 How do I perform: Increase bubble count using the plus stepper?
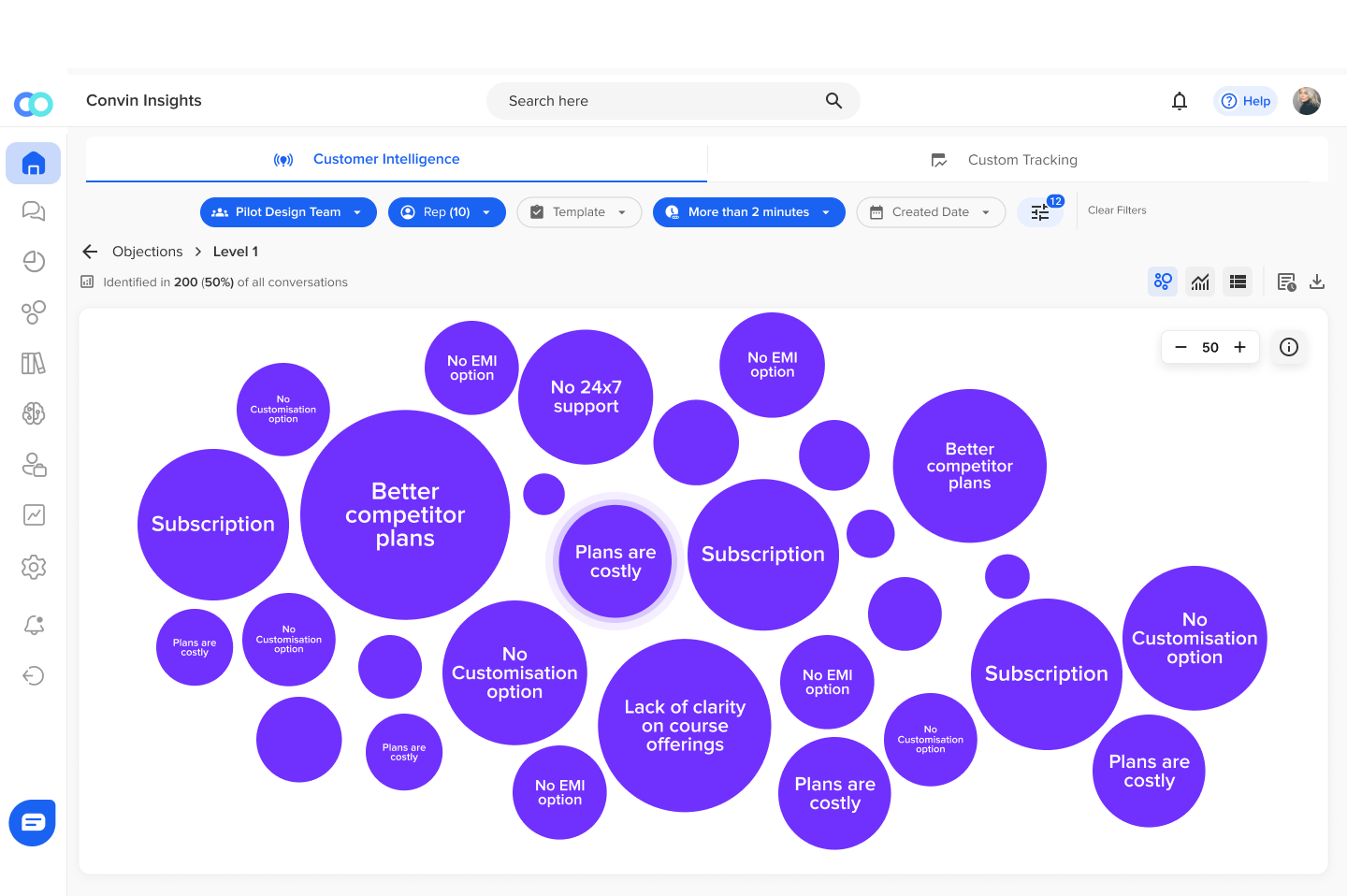coord(1239,347)
